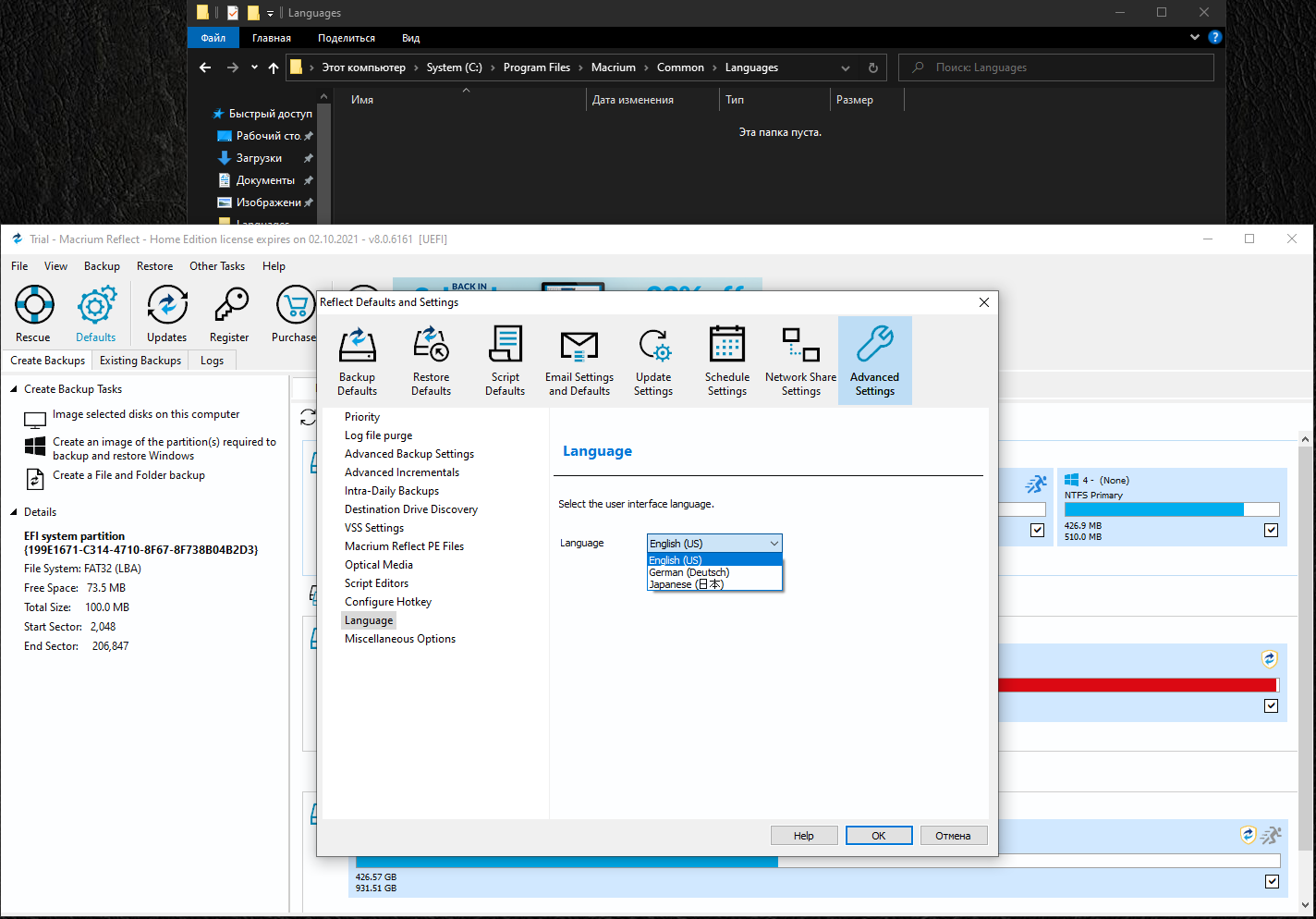Collapse the Create Backup Tasks section

(14, 389)
